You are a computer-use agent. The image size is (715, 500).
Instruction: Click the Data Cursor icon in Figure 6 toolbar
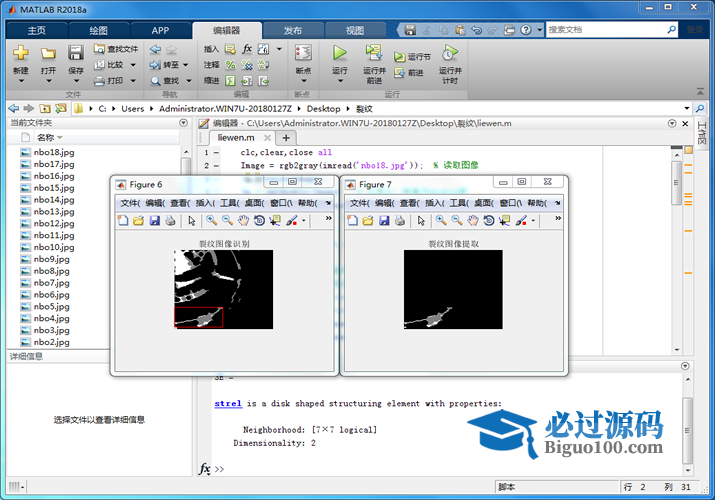275,220
